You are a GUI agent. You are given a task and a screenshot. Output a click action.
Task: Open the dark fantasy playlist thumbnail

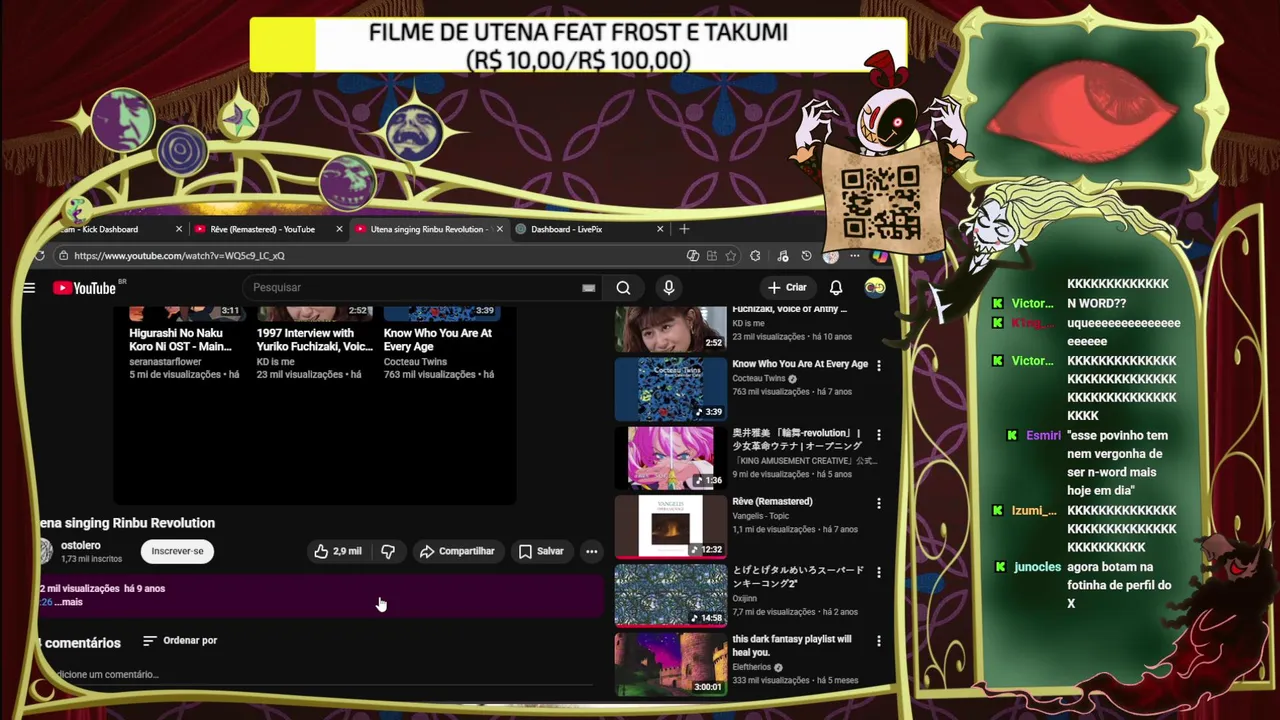670,663
